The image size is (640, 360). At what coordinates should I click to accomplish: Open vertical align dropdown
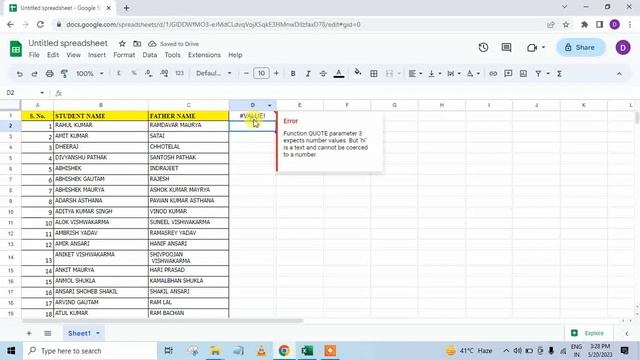click(434, 73)
